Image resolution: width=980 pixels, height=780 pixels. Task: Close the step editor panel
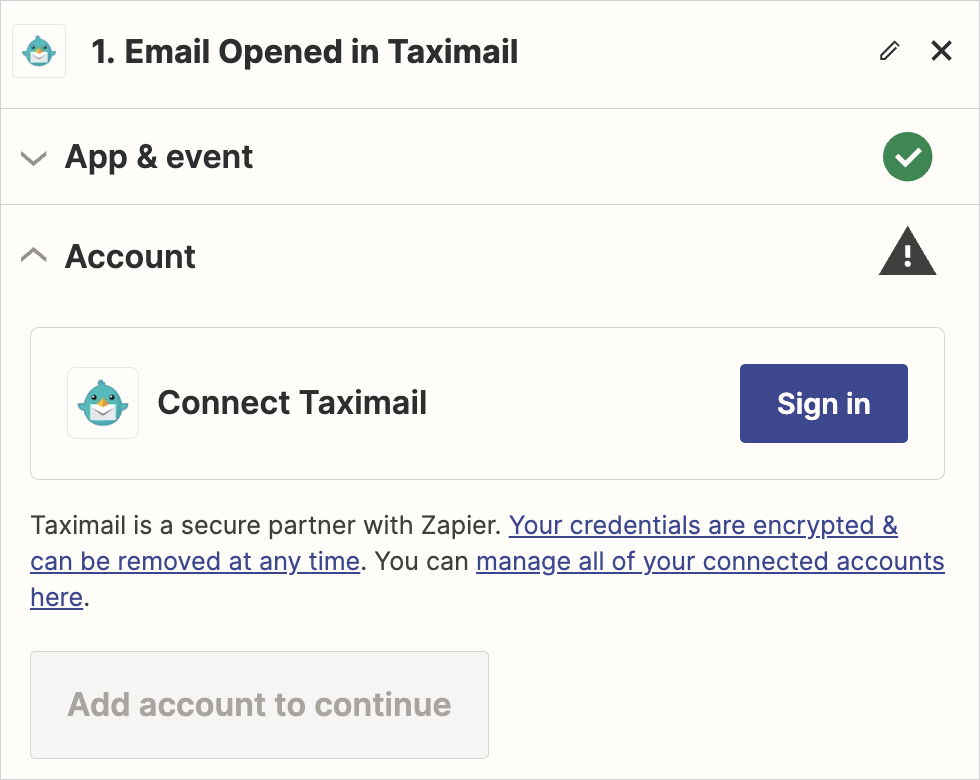pos(941,51)
